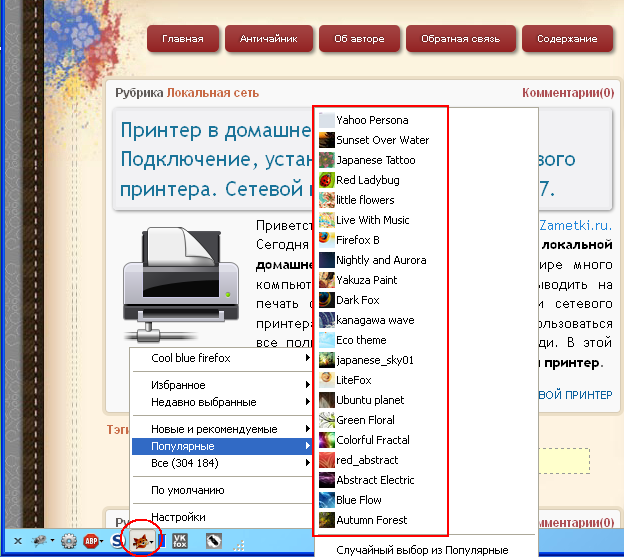Image resolution: width=624 pixels, height=557 pixels.
Task: Open the Содержание button
Action: [567, 39]
